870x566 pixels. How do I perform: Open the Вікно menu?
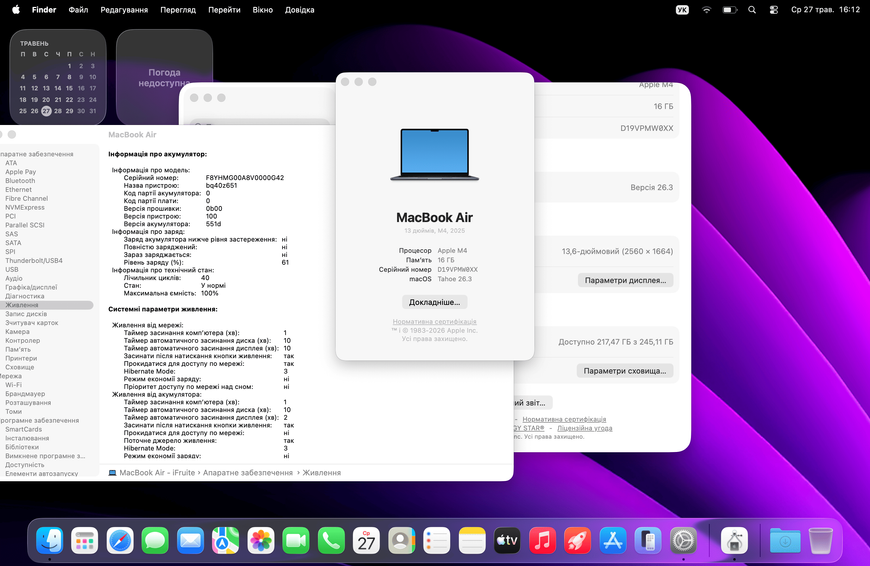tap(262, 10)
